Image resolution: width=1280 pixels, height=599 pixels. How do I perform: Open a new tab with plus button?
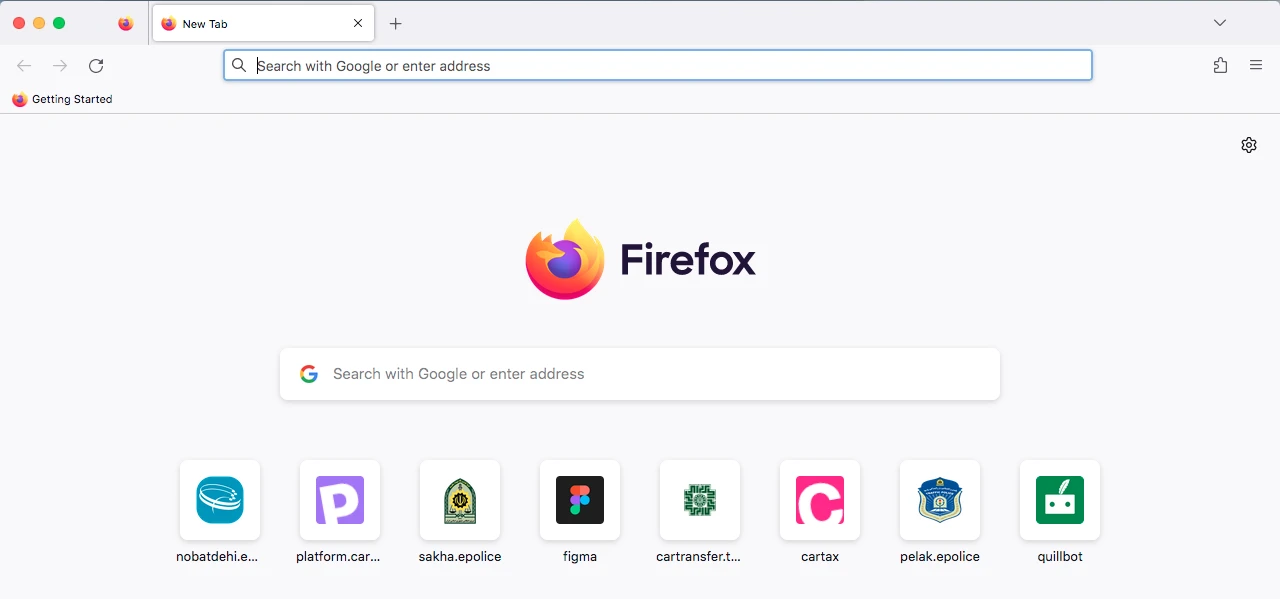[396, 24]
